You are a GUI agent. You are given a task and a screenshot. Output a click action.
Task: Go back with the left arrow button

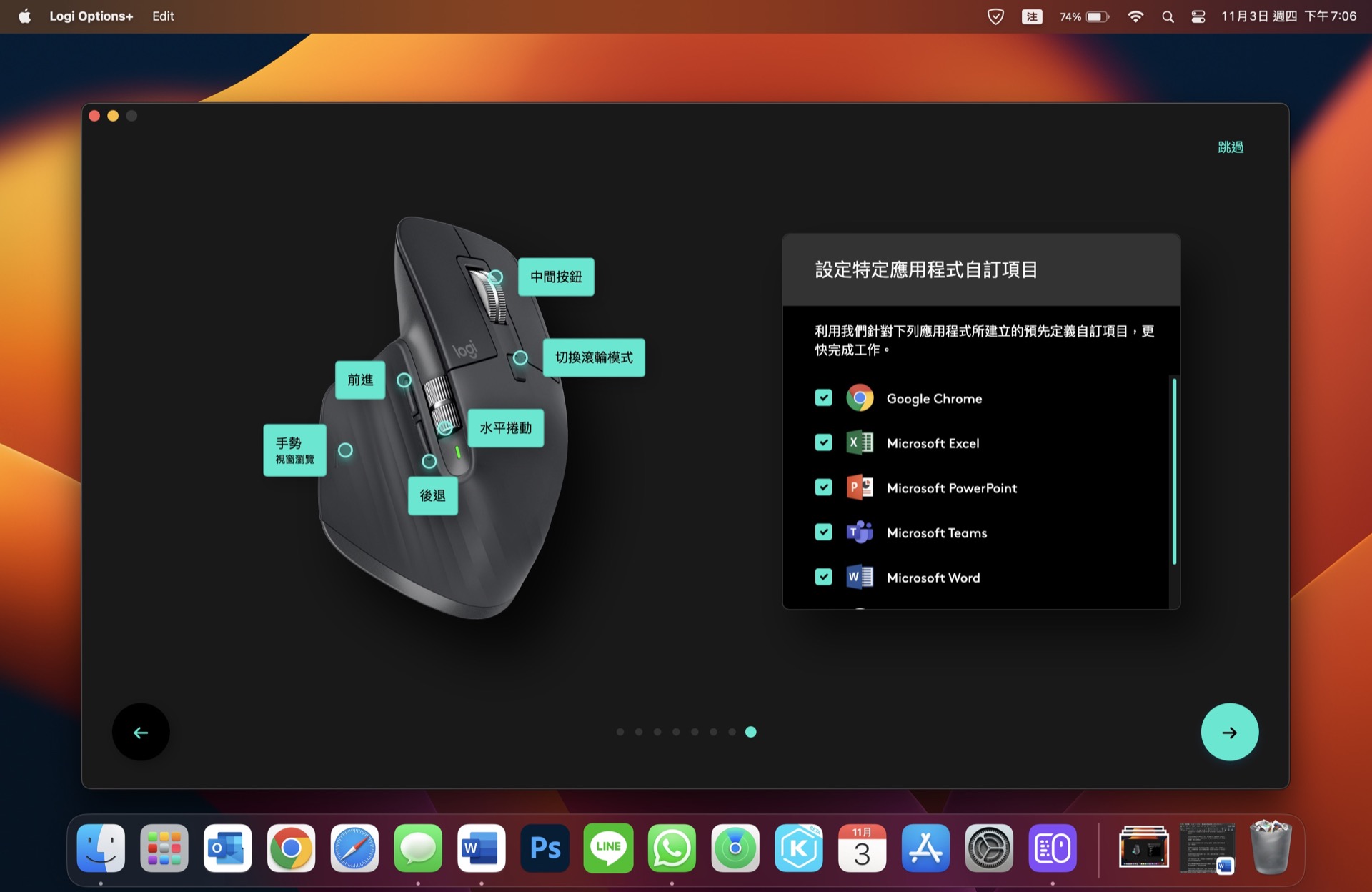[141, 732]
